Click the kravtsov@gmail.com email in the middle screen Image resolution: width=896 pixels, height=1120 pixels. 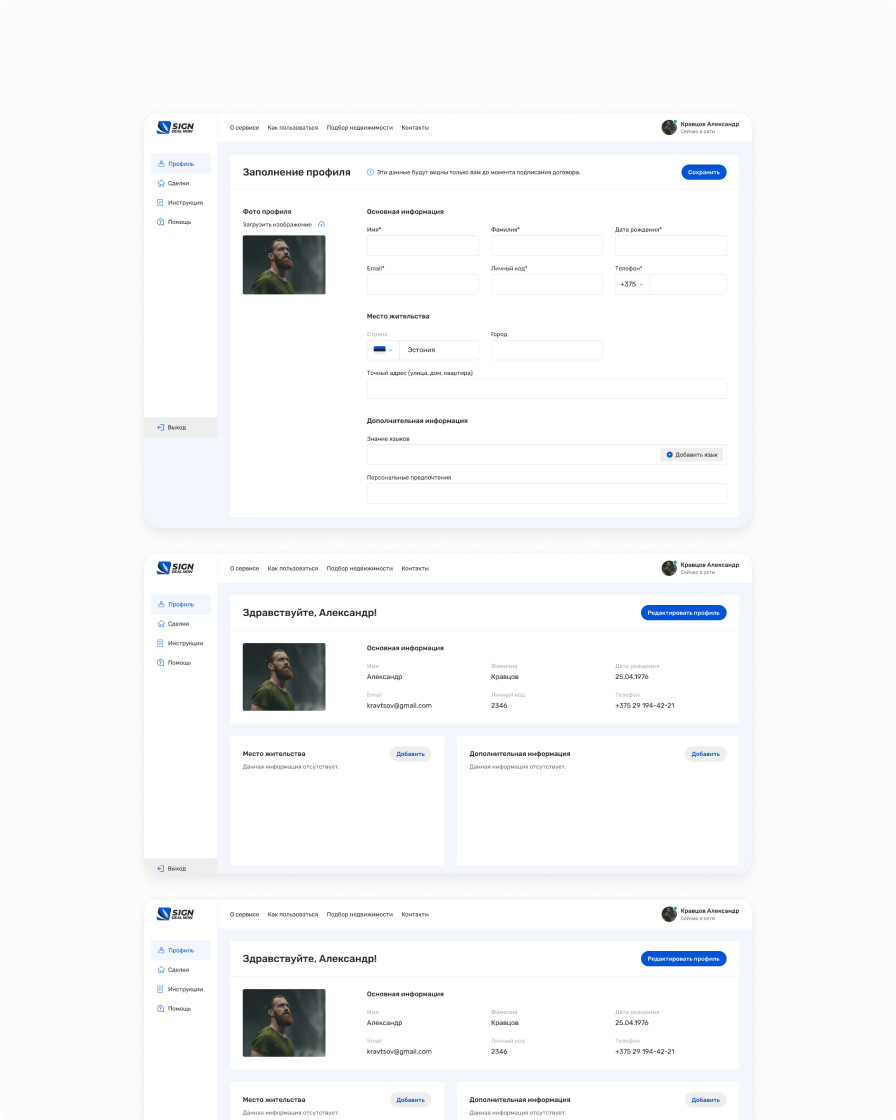399,706
